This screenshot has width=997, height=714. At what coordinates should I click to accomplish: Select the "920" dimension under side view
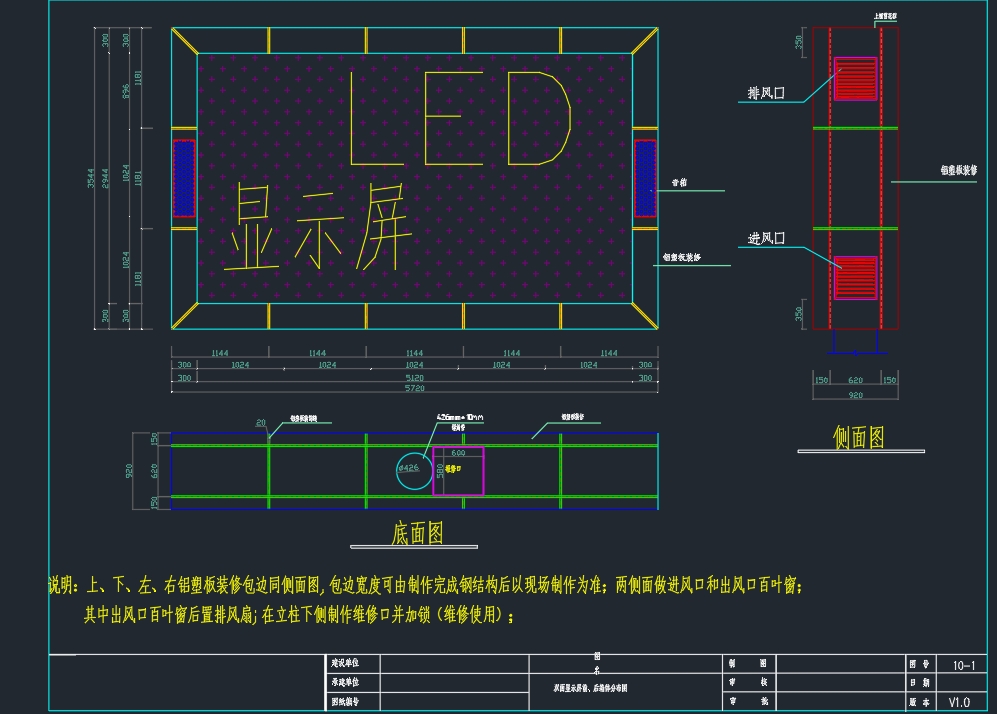(856, 395)
